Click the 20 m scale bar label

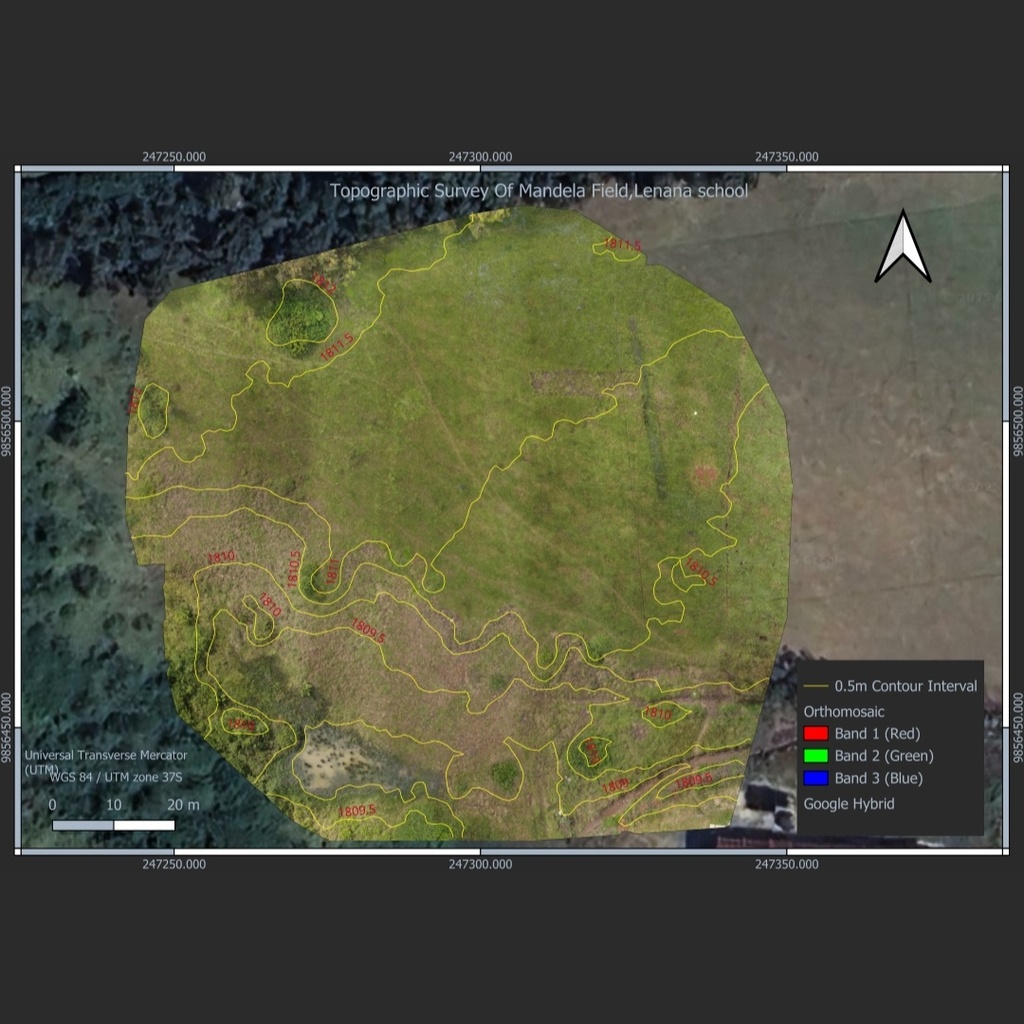coord(183,805)
